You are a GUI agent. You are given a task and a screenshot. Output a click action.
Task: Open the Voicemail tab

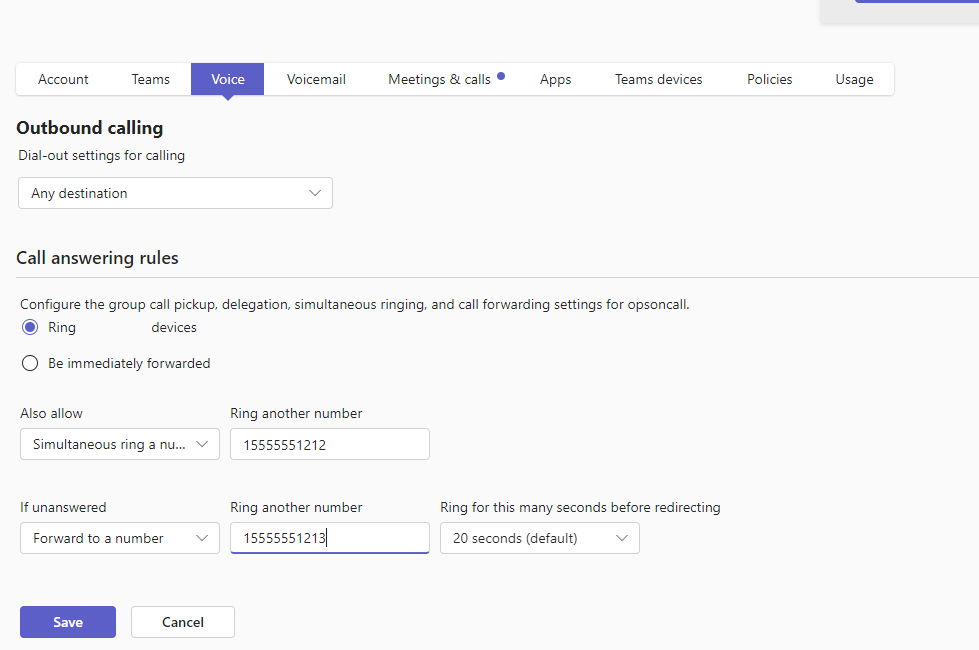coord(316,78)
